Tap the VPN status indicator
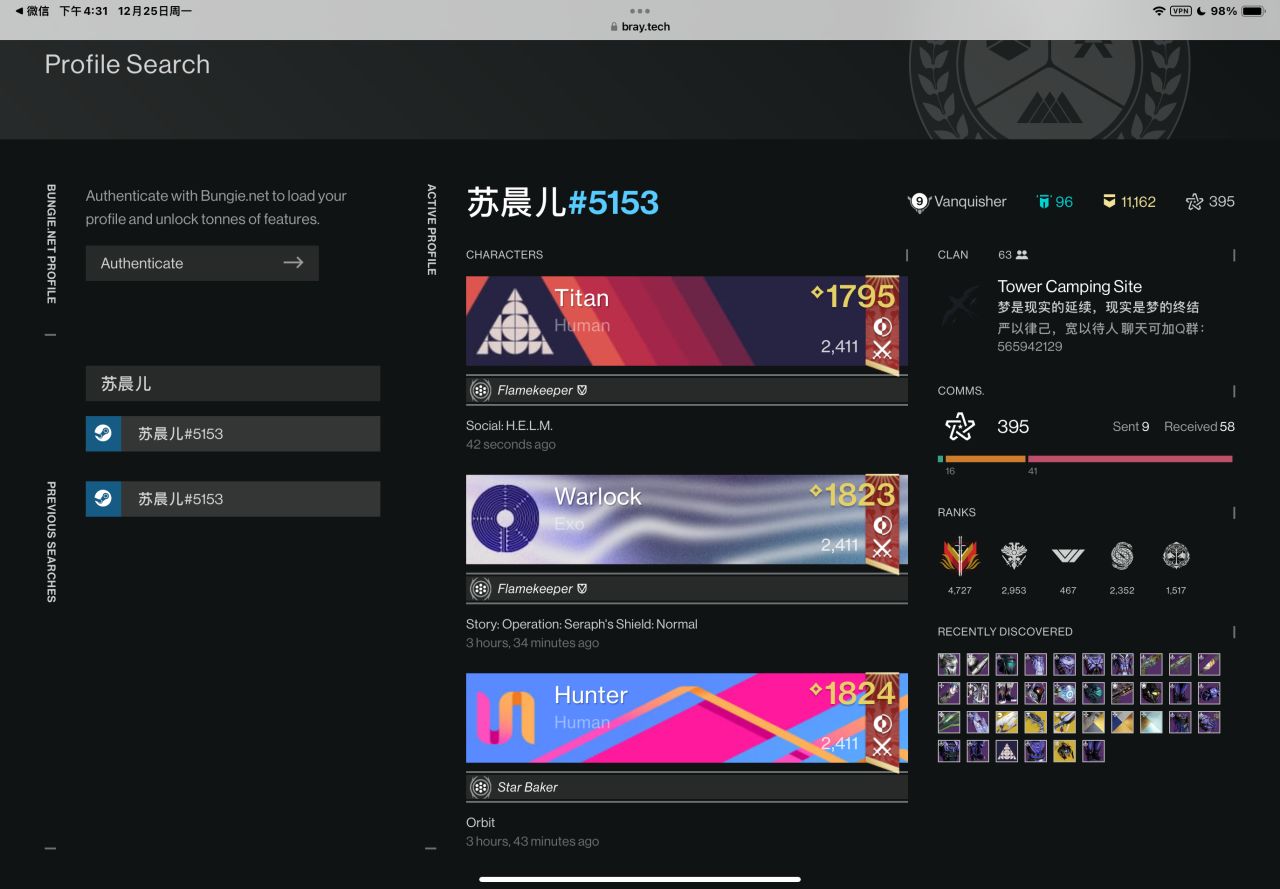The image size is (1280, 889). coord(1180,11)
